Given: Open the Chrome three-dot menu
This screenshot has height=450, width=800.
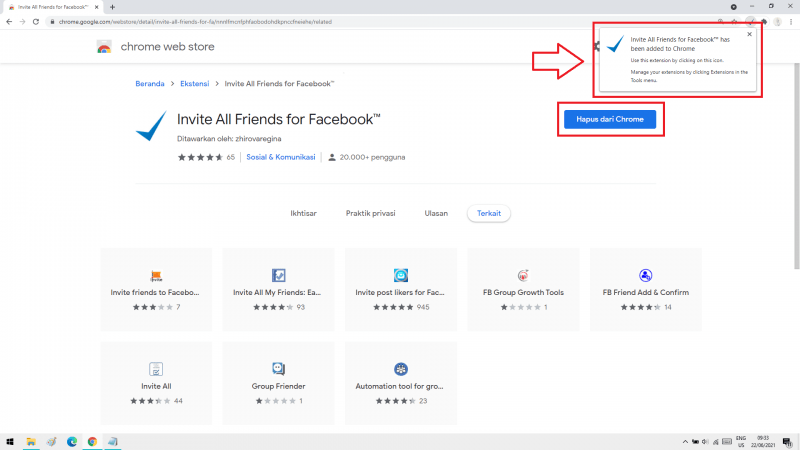Looking at the screenshot, I should coord(791,22).
